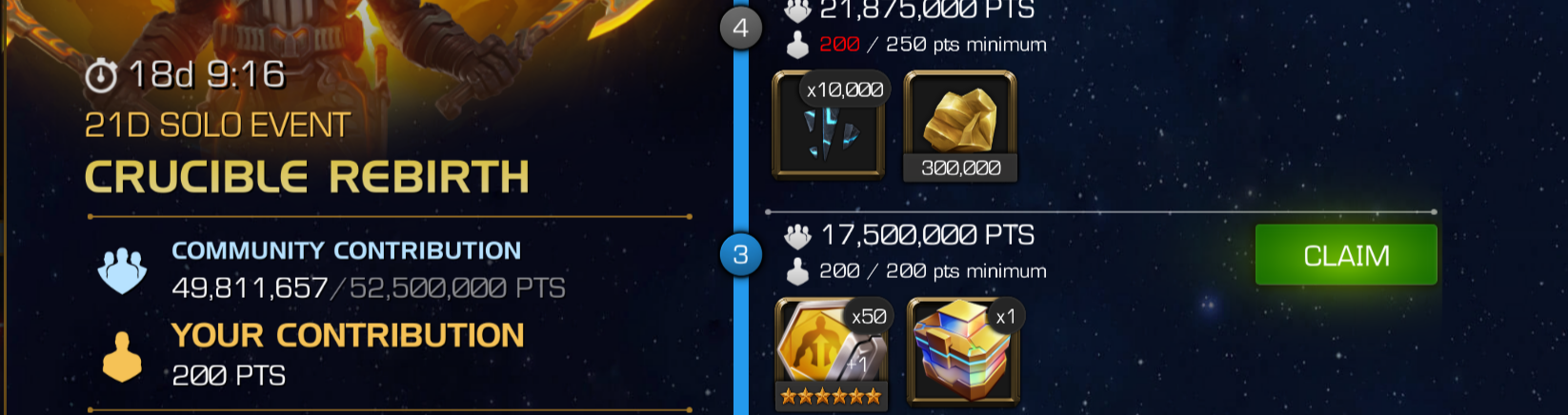Tap the Community Contribution group icon
Image resolution: width=1568 pixels, height=415 pixels.
(122, 270)
